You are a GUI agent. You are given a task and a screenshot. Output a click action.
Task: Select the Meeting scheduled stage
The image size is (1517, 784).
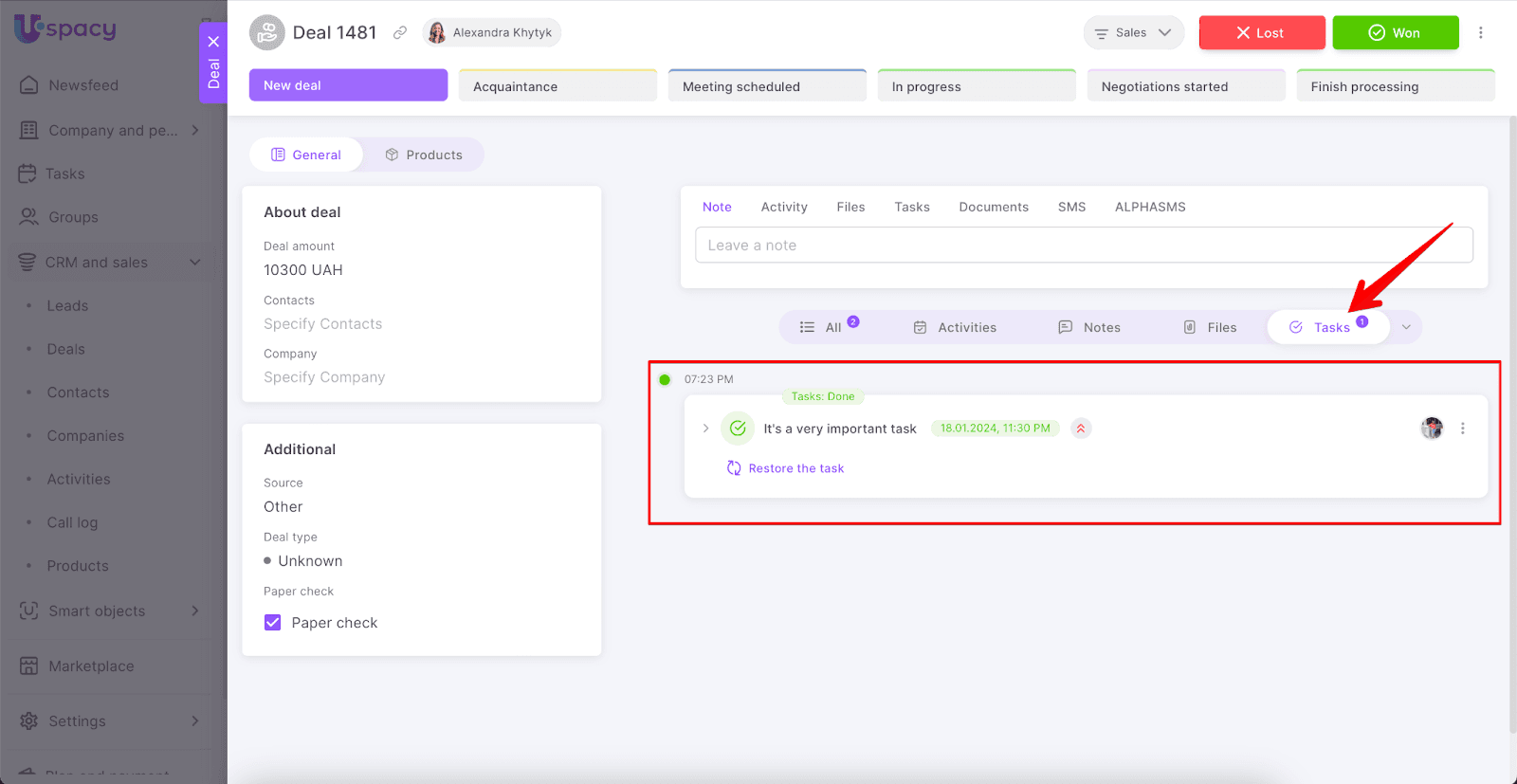click(x=766, y=86)
